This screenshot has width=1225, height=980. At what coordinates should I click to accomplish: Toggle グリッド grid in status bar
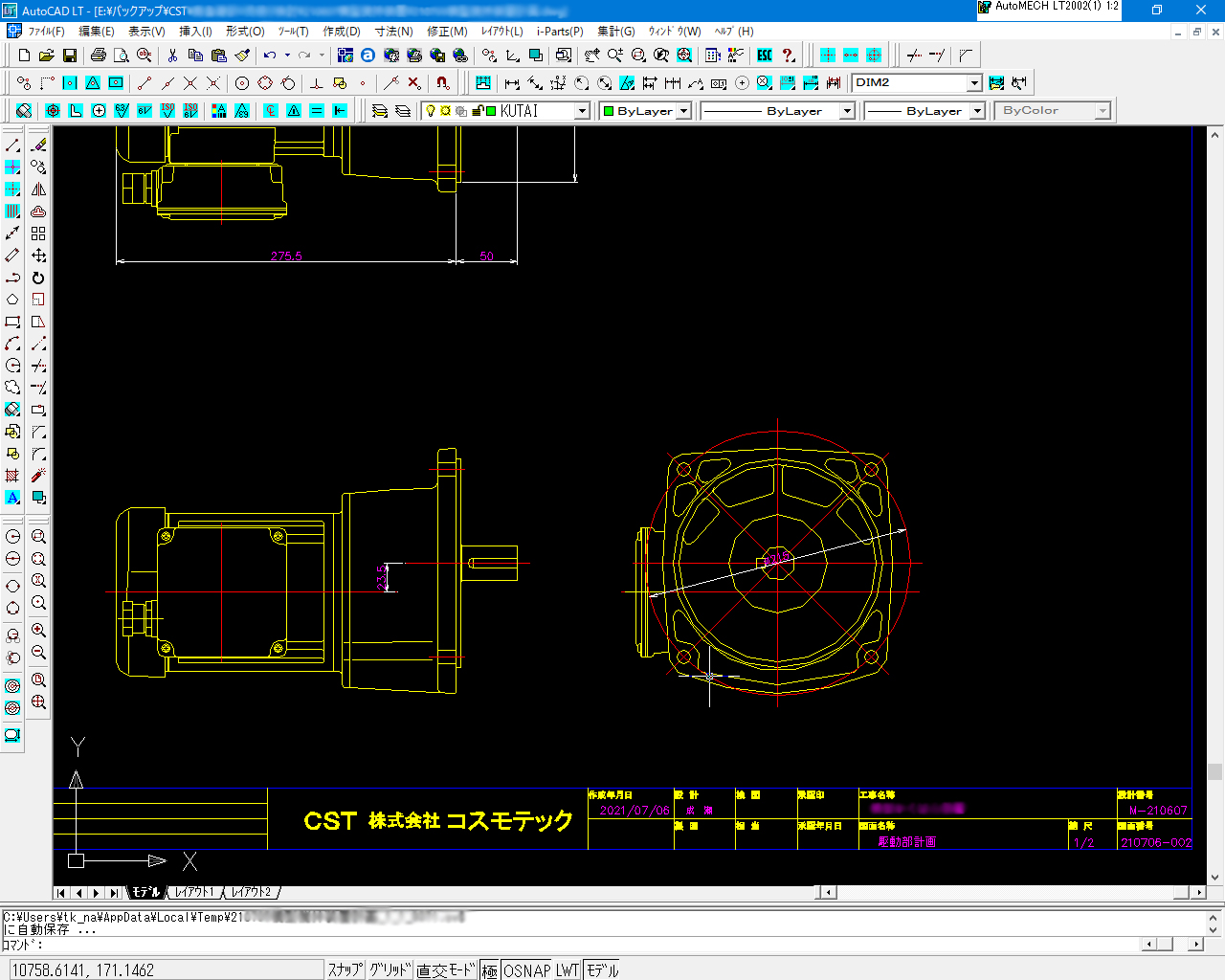tap(390, 970)
